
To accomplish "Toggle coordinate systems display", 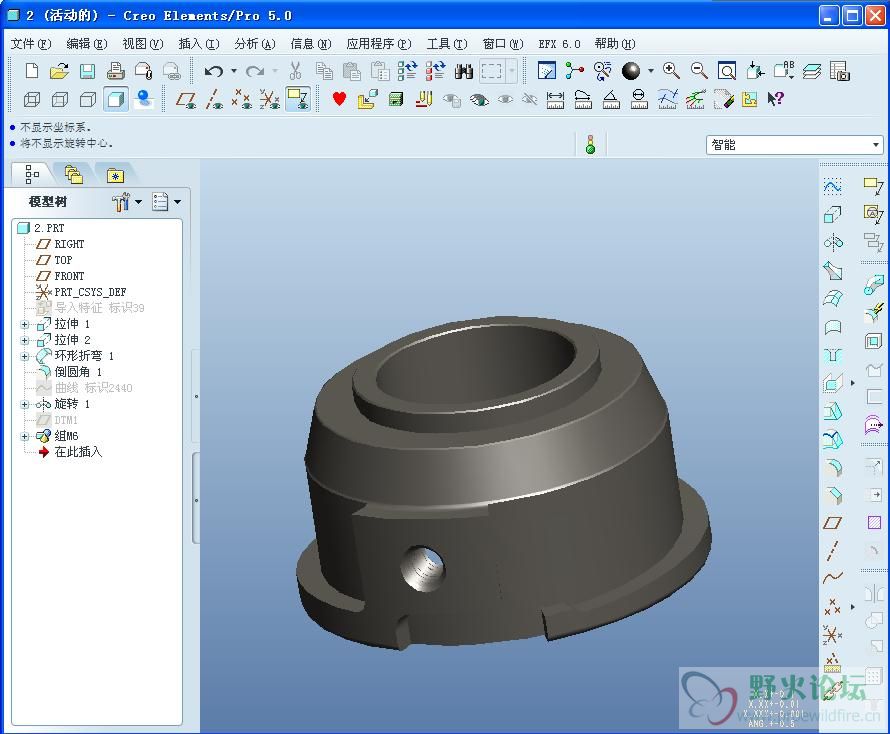I will point(270,100).
